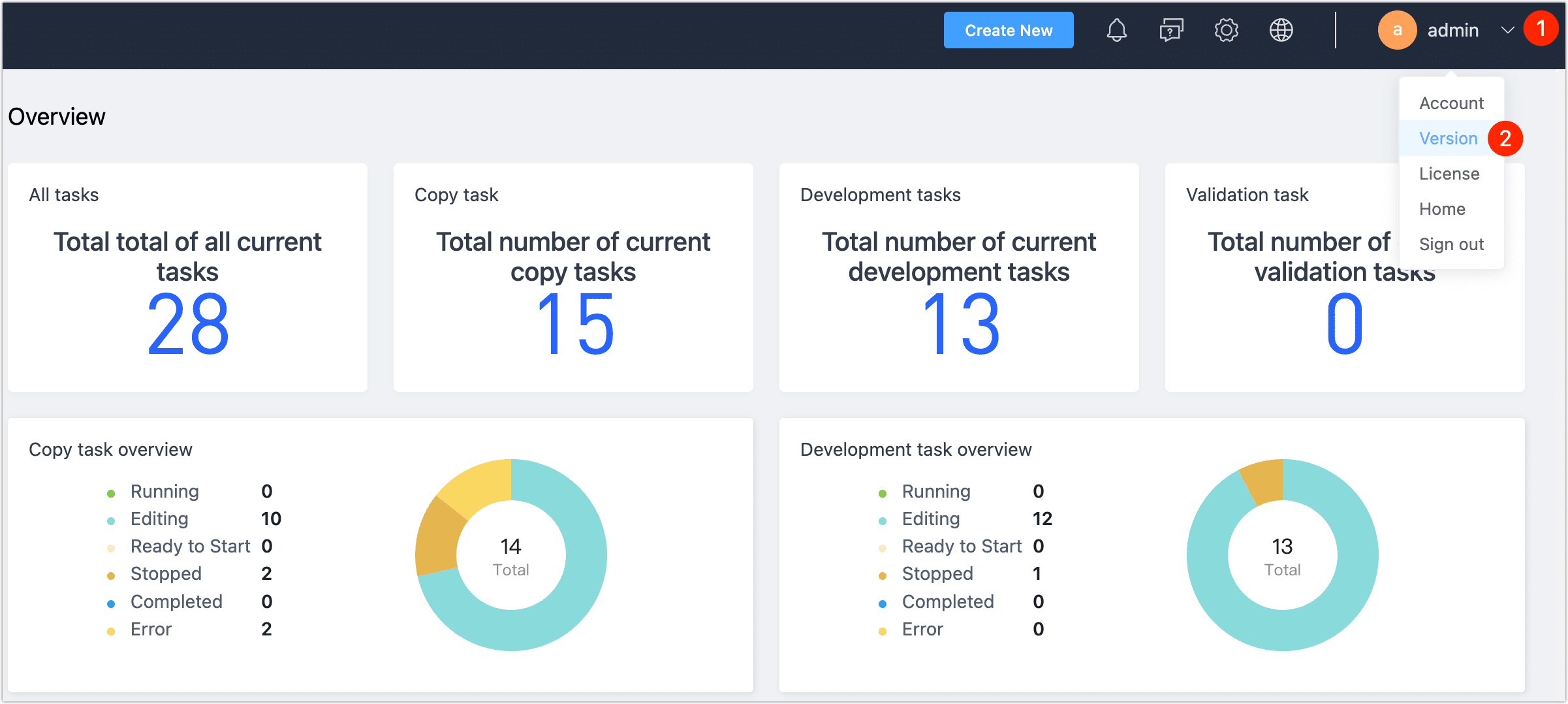
Task: Choose Version in the dropdown menu
Action: [x=1448, y=138]
